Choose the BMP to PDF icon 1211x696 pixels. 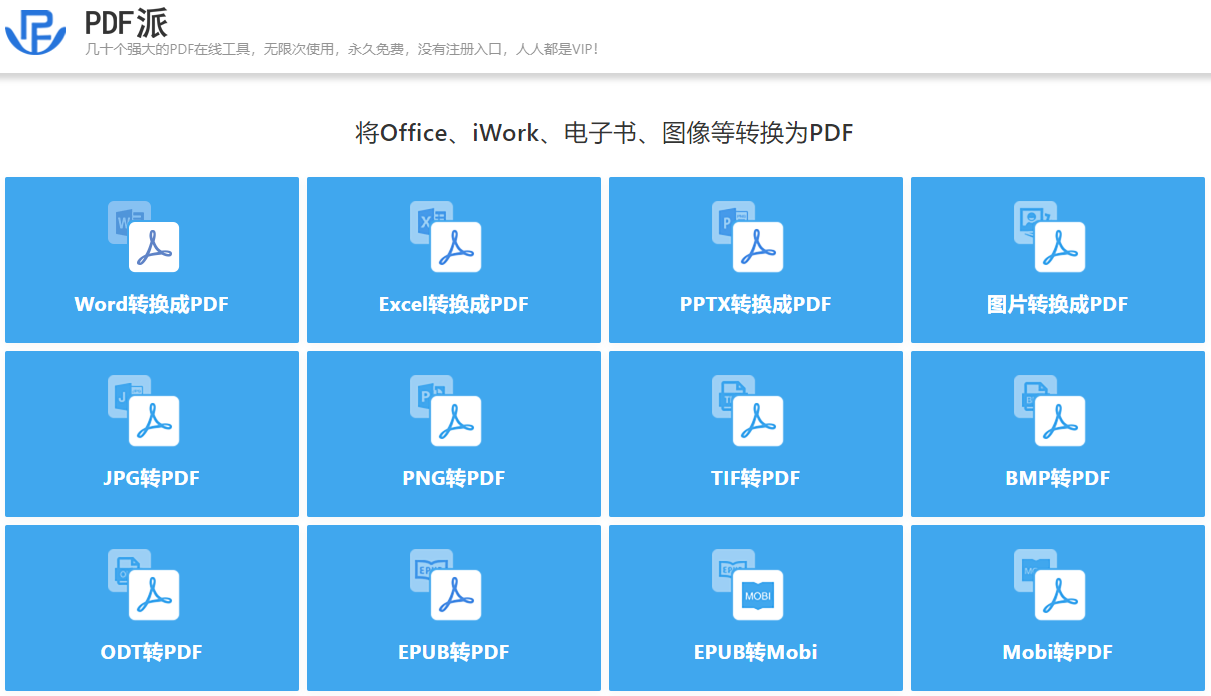[x=1050, y=411]
